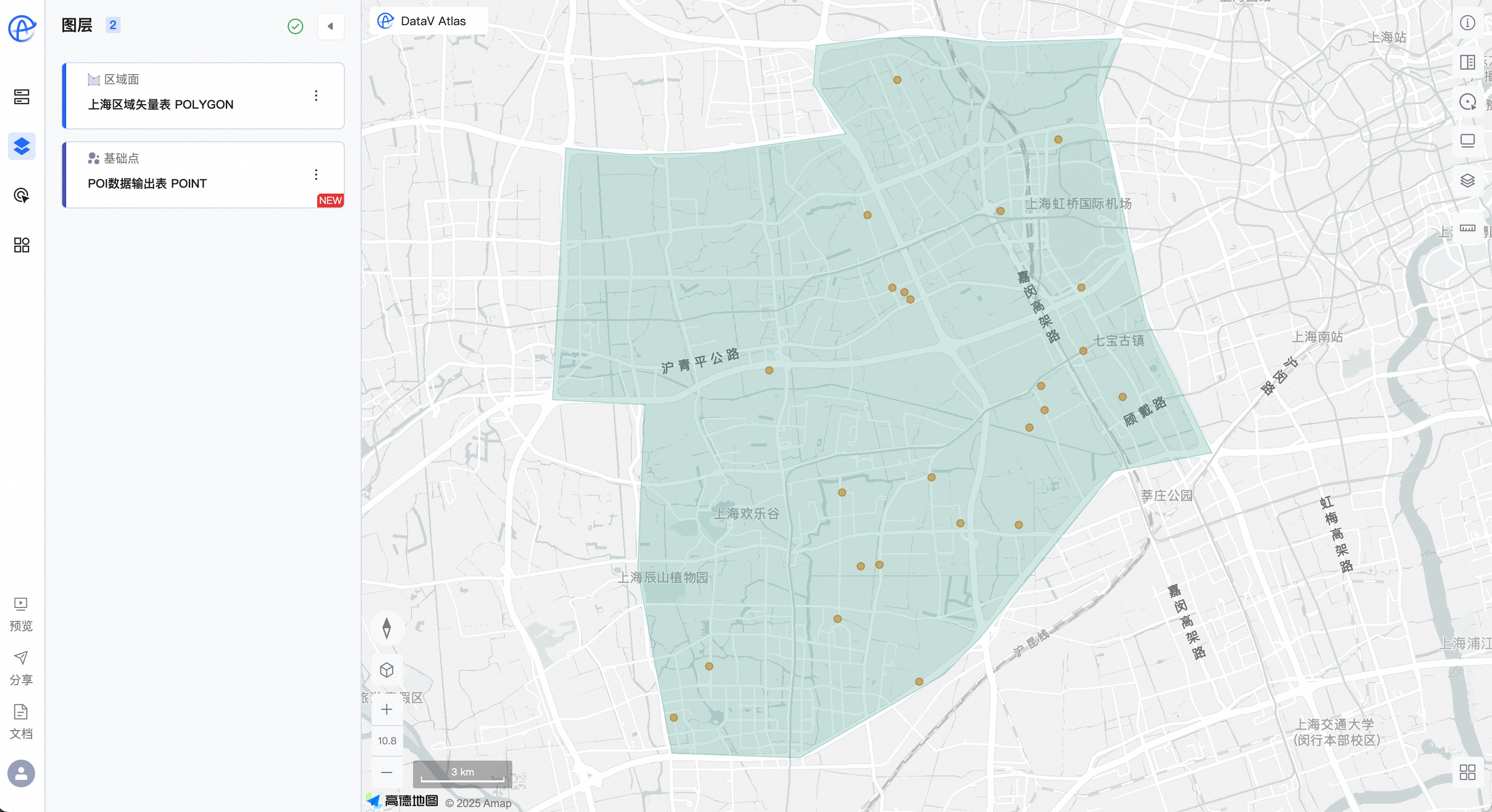
Task: Open the 文档 documentation link
Action: coord(21,721)
